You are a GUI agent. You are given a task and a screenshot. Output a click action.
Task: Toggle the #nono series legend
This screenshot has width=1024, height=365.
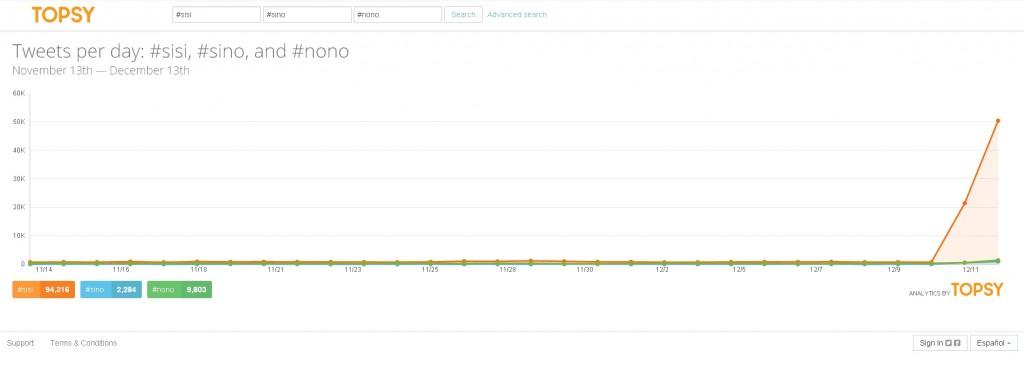pyautogui.click(x=179, y=289)
